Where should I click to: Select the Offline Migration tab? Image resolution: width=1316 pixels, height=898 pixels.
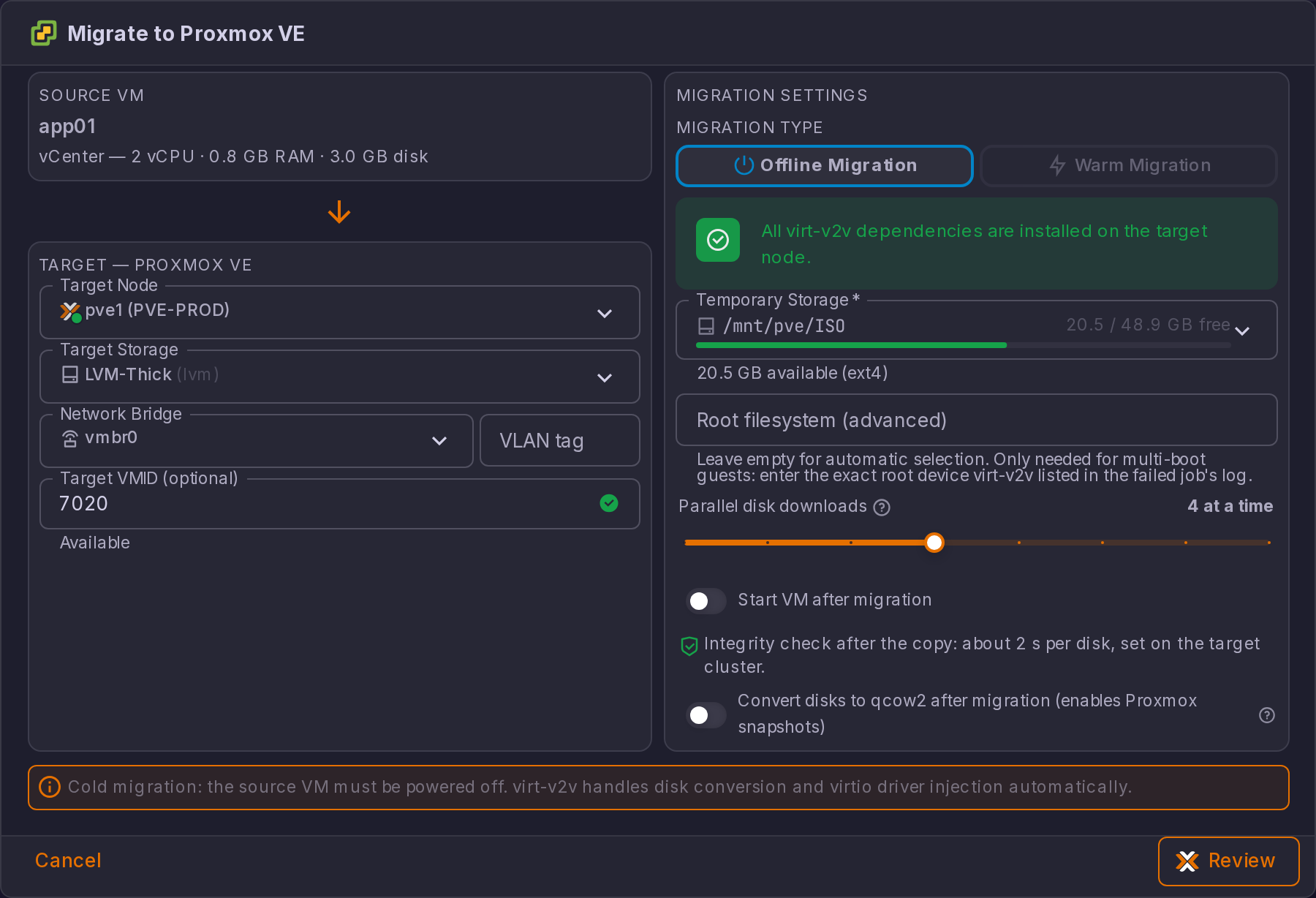[x=825, y=166]
